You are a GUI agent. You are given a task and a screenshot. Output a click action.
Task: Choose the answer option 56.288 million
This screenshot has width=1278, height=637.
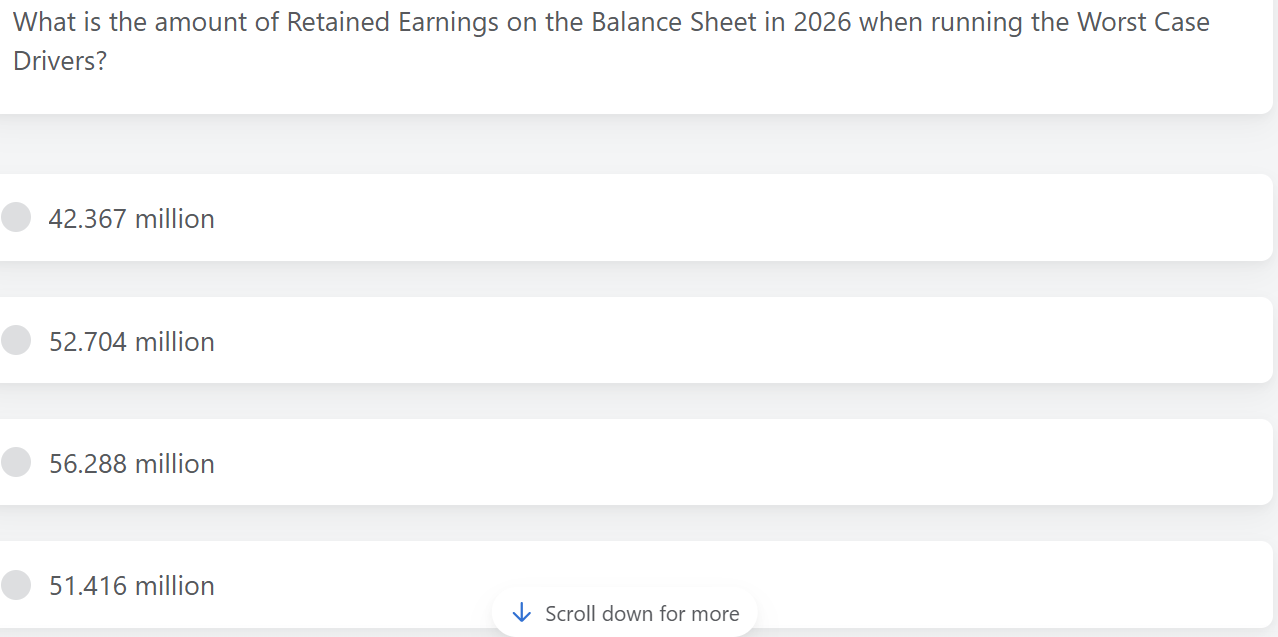click(132, 463)
